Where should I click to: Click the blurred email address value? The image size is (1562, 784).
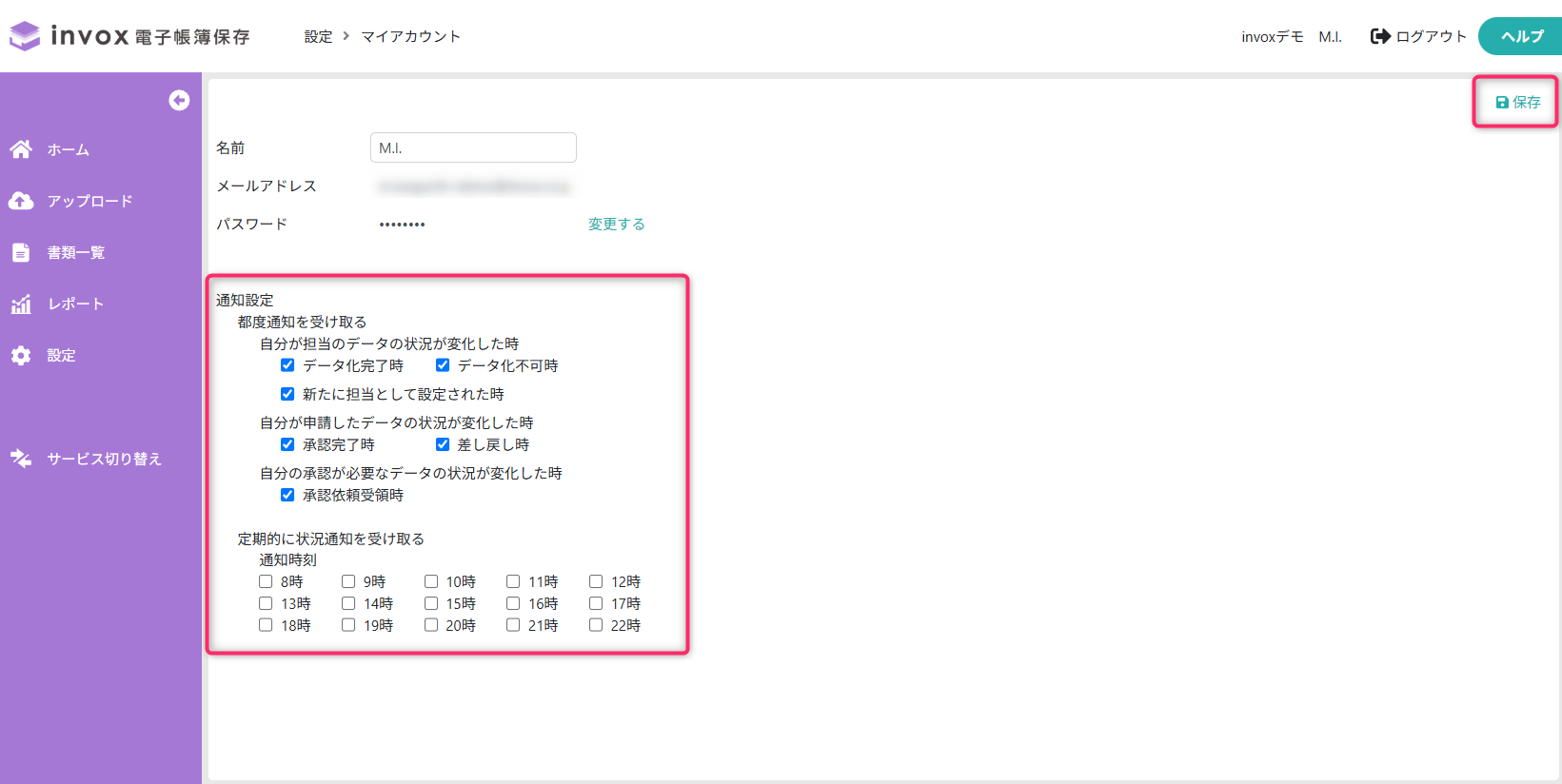click(x=474, y=186)
